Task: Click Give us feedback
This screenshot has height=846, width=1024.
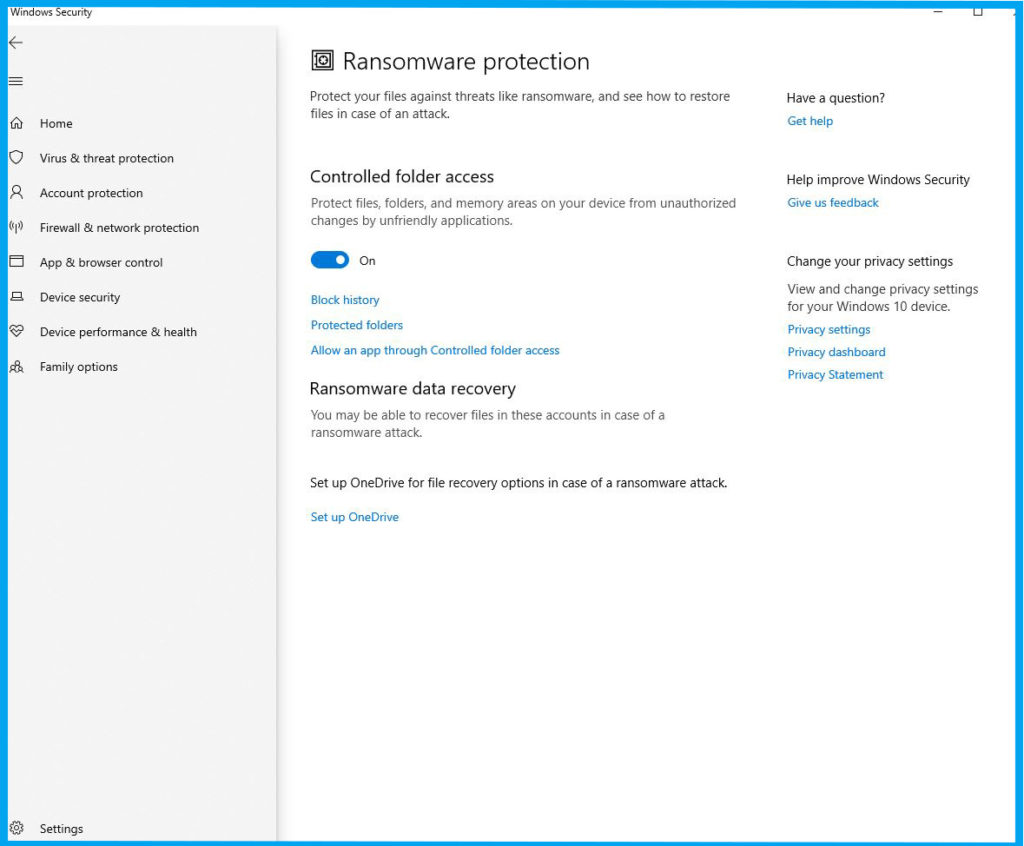Action: point(832,202)
